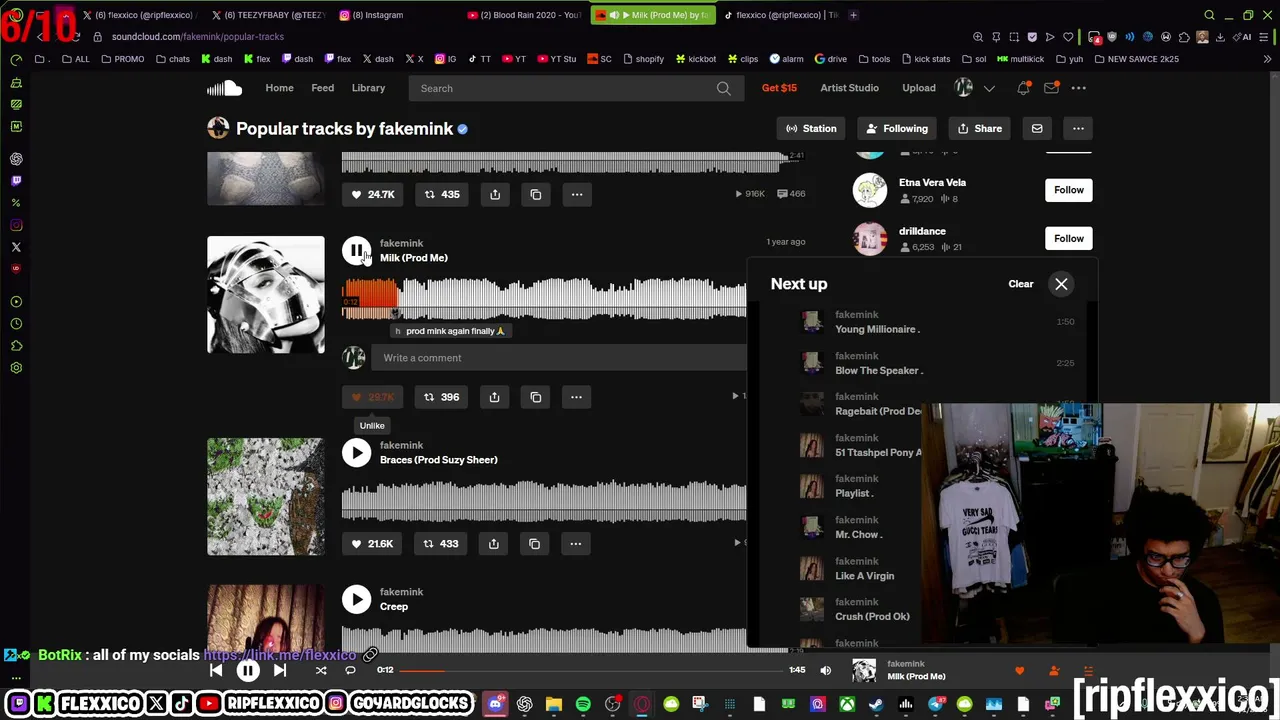Share the track with 24.7K likes
The width and height of the screenshot is (1280, 720).
[x=495, y=194]
